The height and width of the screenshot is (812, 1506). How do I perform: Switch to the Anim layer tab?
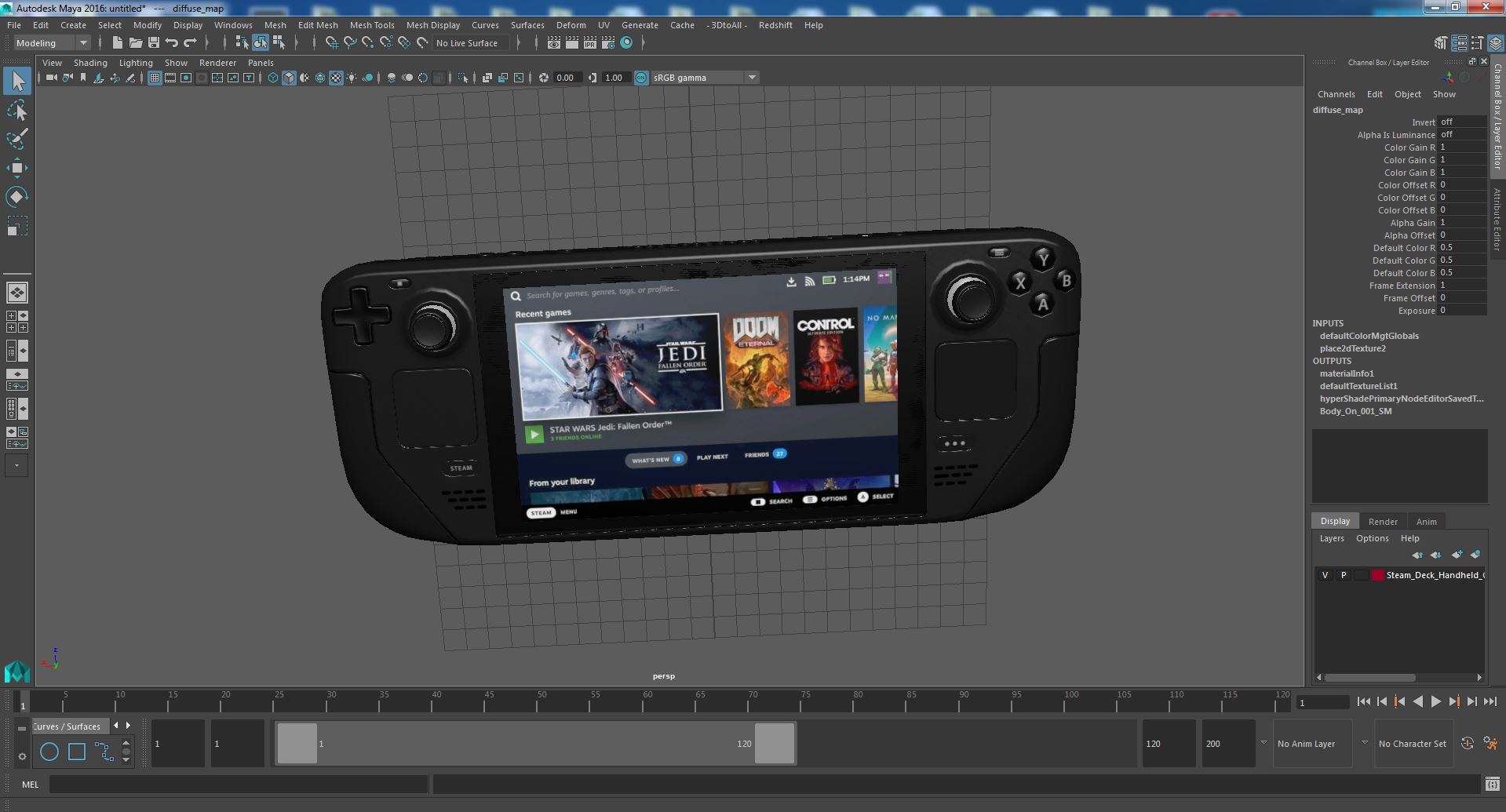point(1426,522)
